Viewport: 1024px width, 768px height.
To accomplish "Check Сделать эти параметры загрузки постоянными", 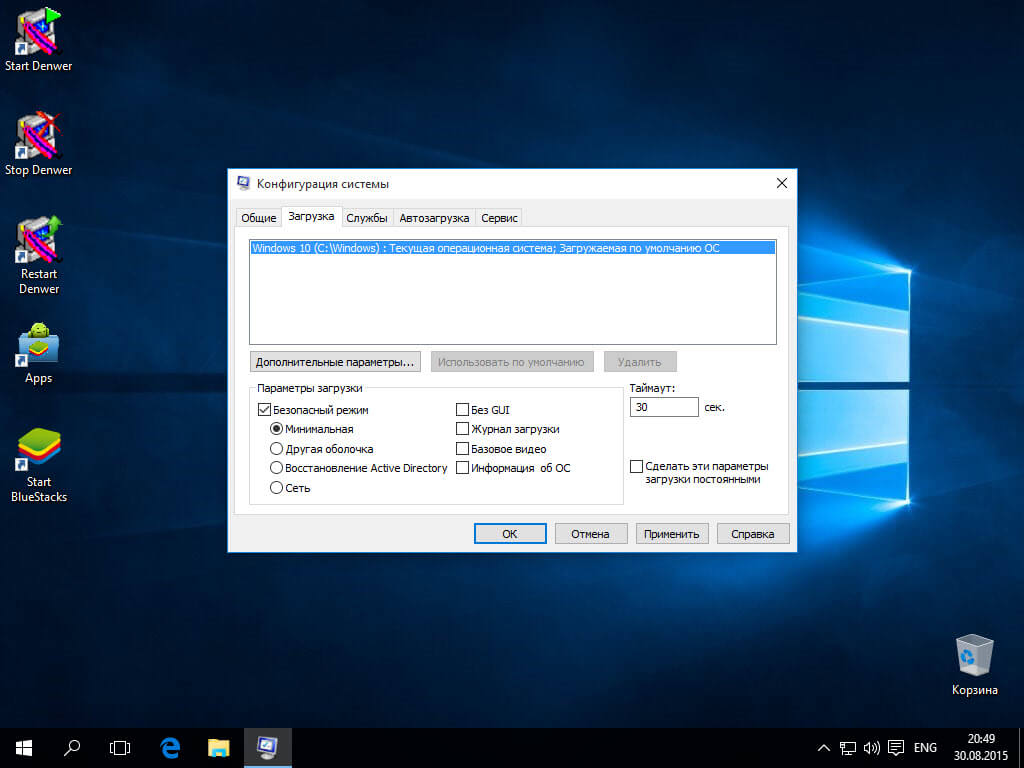I will [x=637, y=466].
